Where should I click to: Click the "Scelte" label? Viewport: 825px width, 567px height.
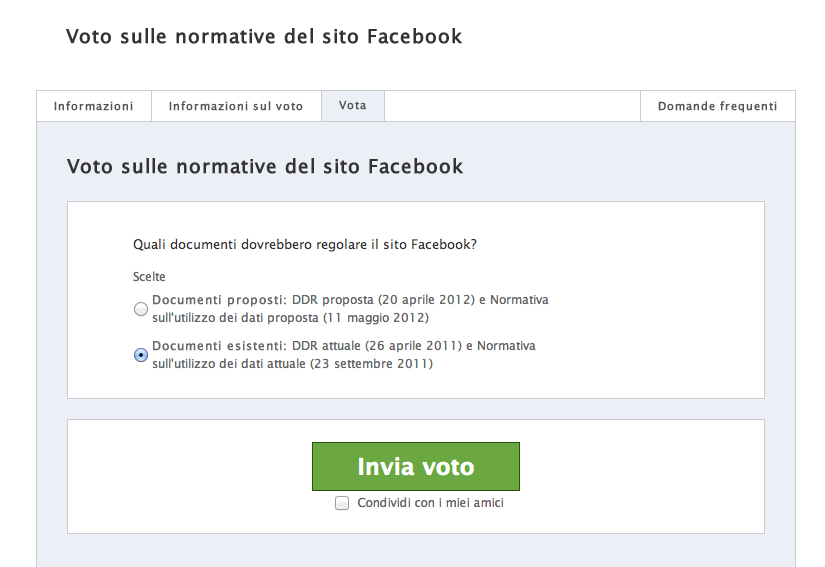coord(149,277)
